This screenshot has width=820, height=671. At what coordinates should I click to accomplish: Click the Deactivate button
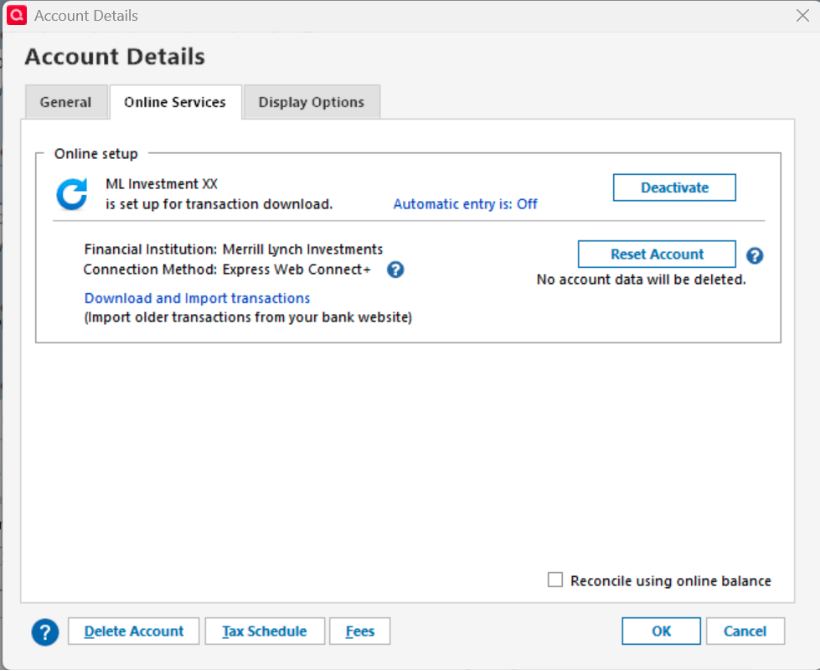pos(674,187)
